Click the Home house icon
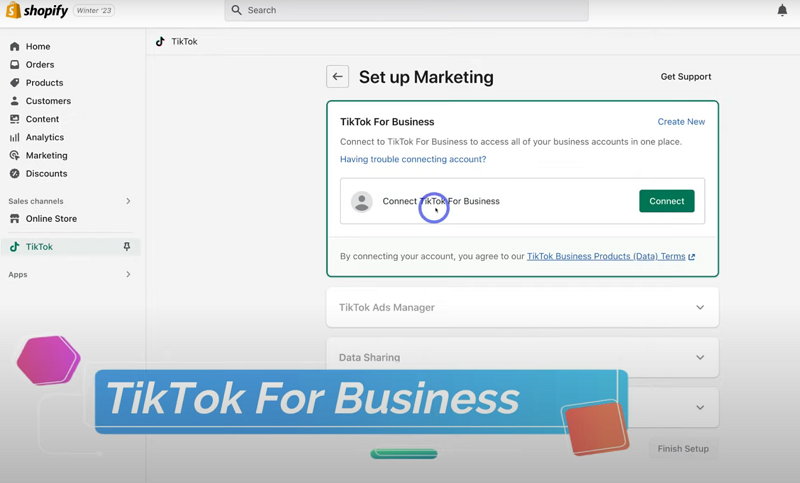The image size is (800, 483). [15, 46]
